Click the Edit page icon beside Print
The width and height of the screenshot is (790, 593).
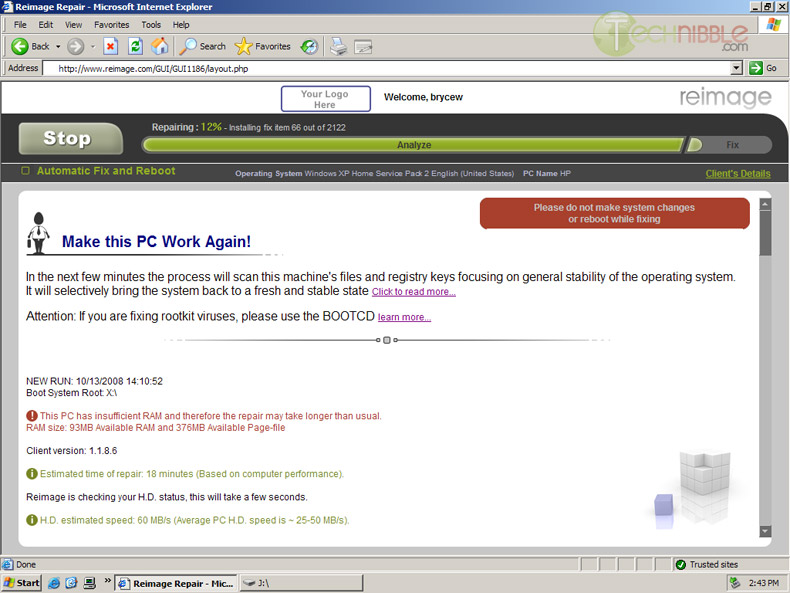click(x=363, y=47)
